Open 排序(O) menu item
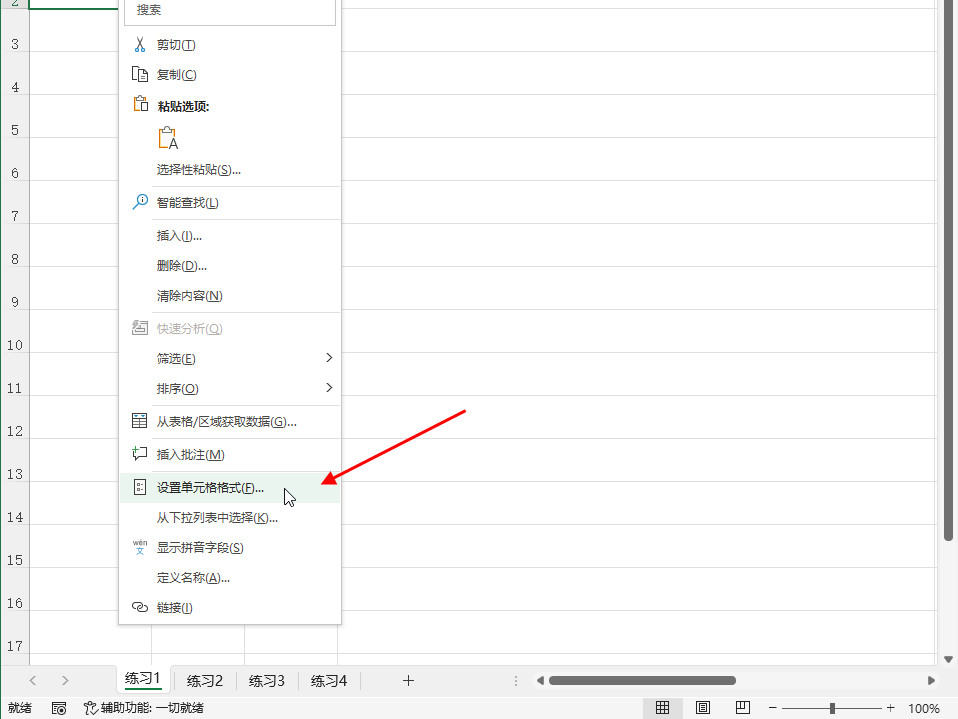This screenshot has height=719, width=958. [229, 389]
